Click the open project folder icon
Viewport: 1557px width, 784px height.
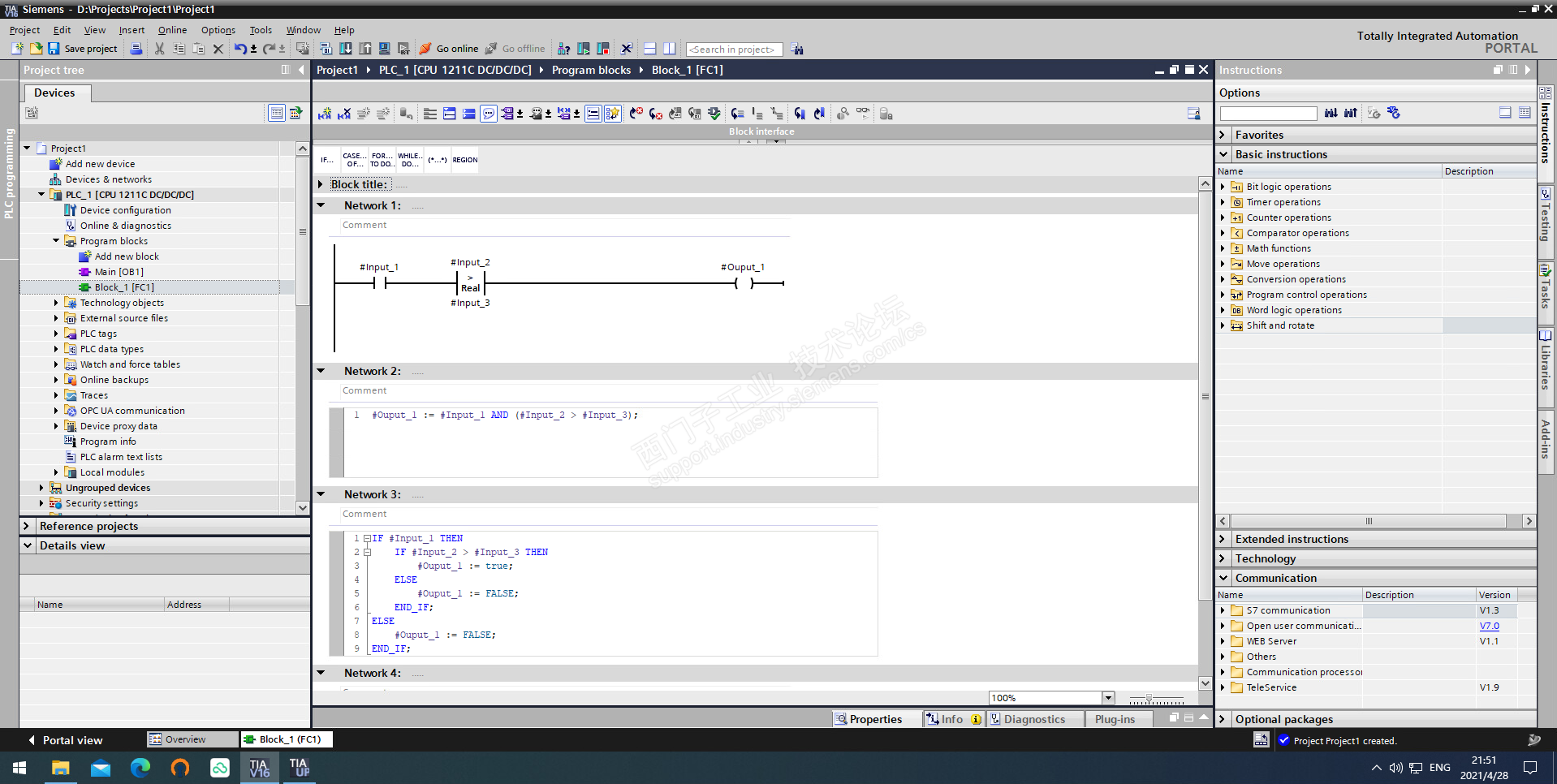(36, 49)
